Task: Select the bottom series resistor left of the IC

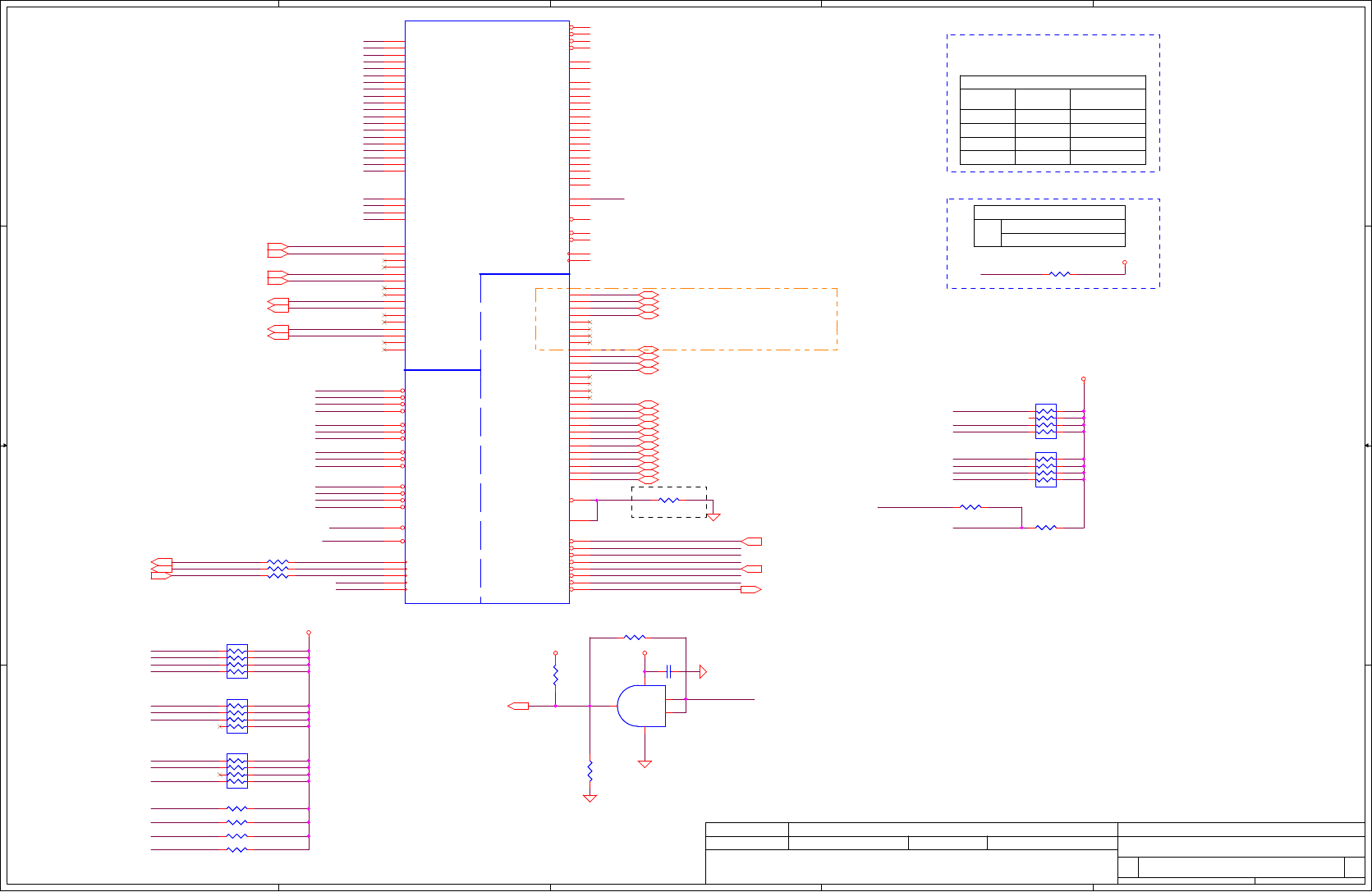Action: click(x=278, y=576)
